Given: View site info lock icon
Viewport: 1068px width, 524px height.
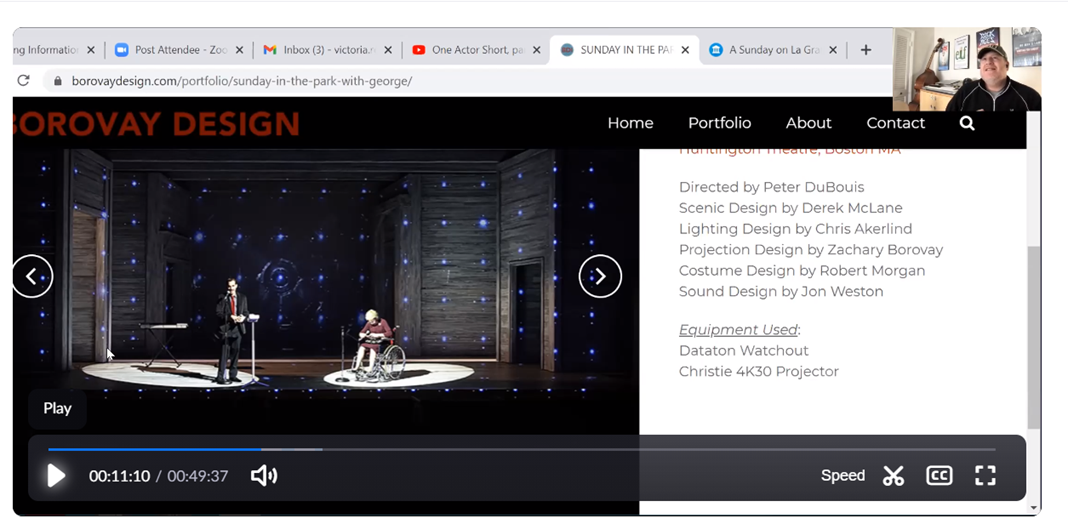Looking at the screenshot, I should tap(59, 81).
